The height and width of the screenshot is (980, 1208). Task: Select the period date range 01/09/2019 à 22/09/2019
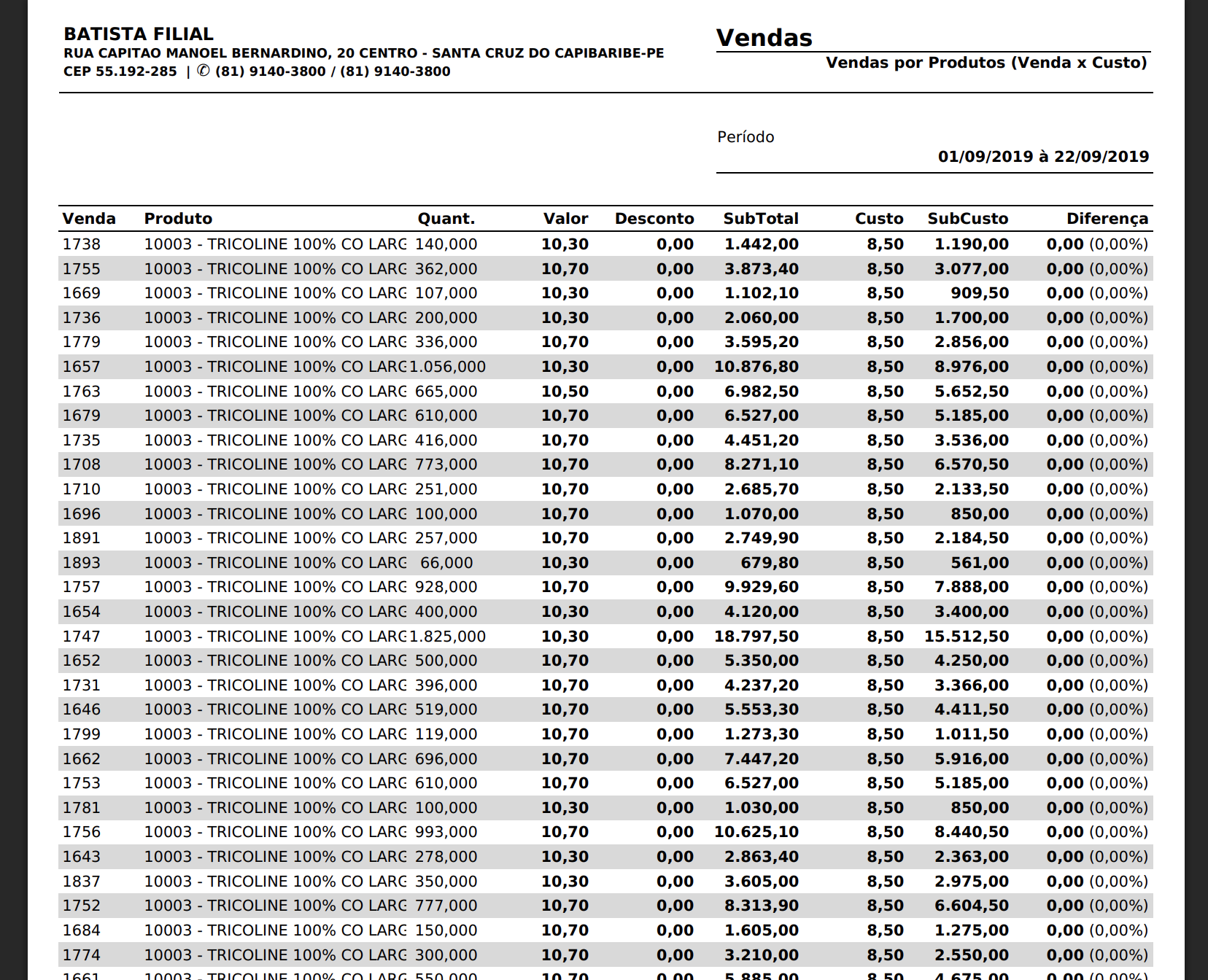(1043, 157)
